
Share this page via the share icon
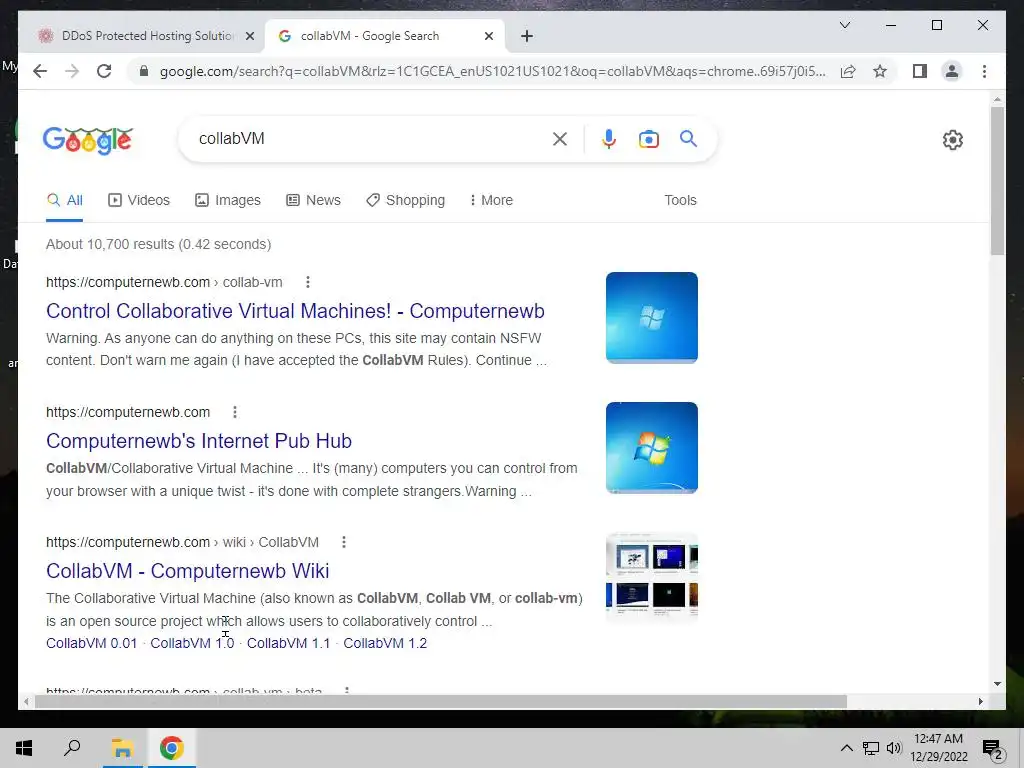[x=848, y=71]
